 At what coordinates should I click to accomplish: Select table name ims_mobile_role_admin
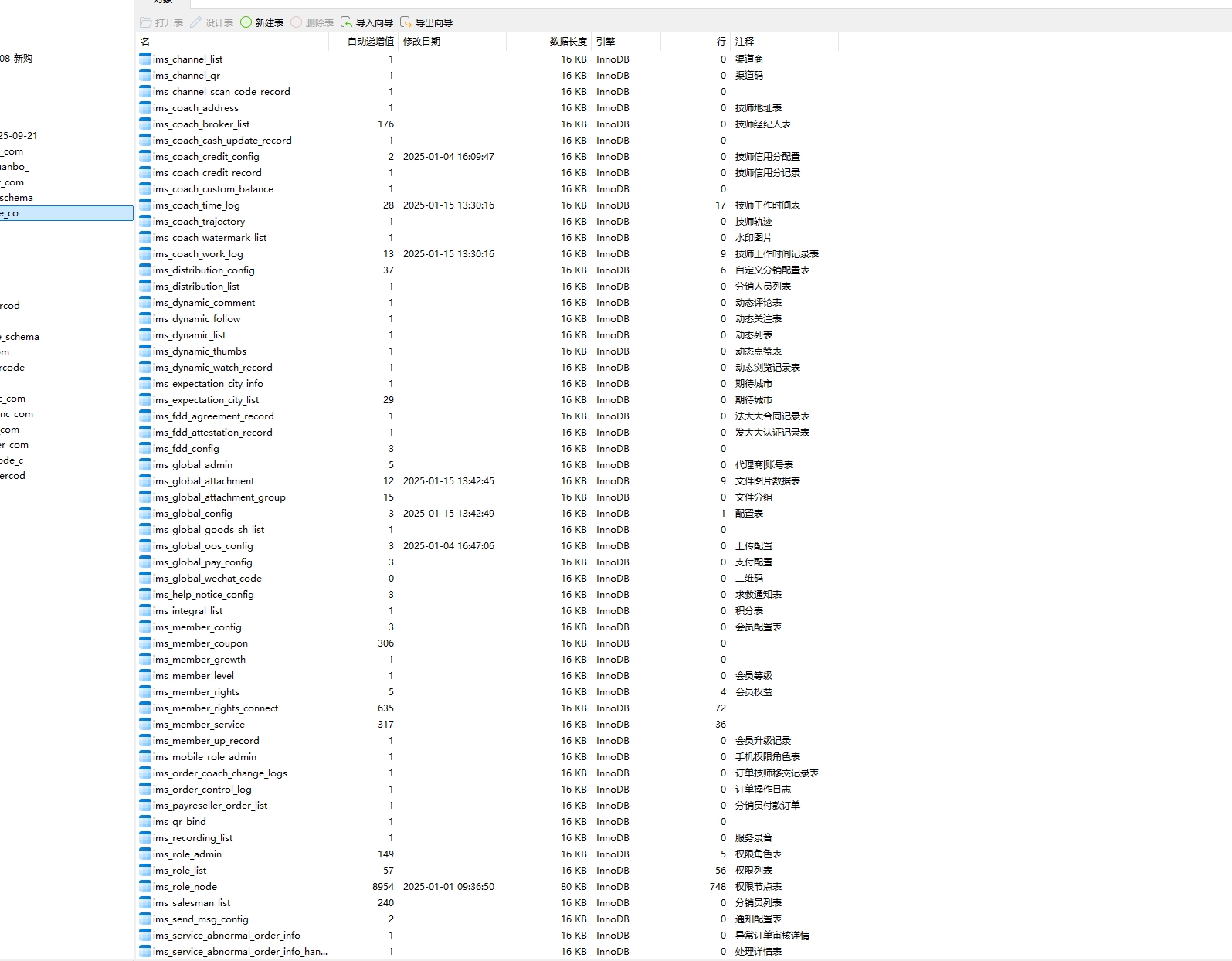tap(205, 756)
